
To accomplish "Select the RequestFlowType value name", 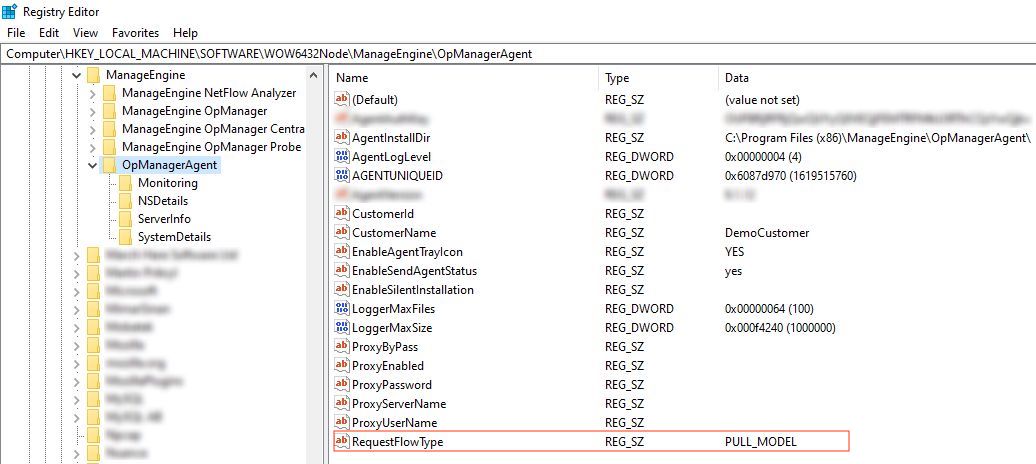I will (x=398, y=442).
